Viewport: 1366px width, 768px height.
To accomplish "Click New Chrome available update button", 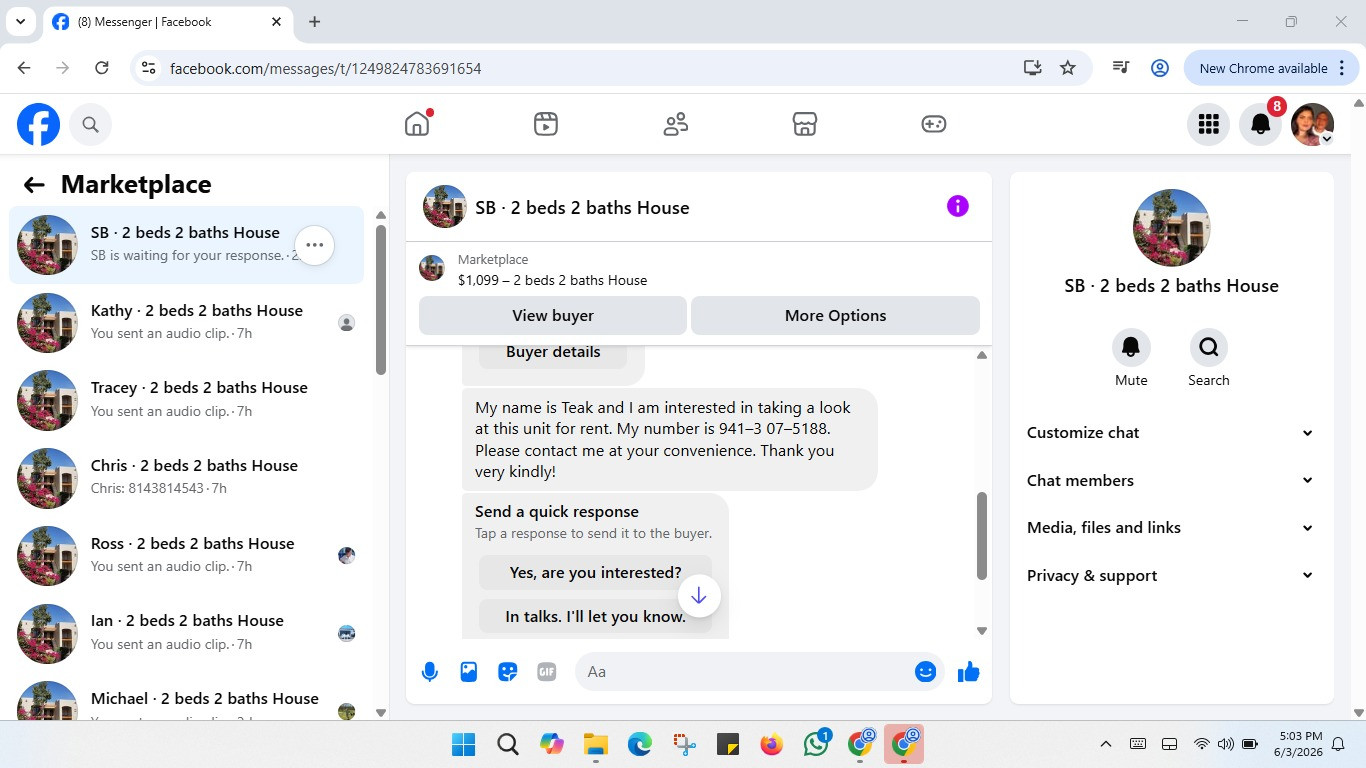I will (x=1270, y=68).
